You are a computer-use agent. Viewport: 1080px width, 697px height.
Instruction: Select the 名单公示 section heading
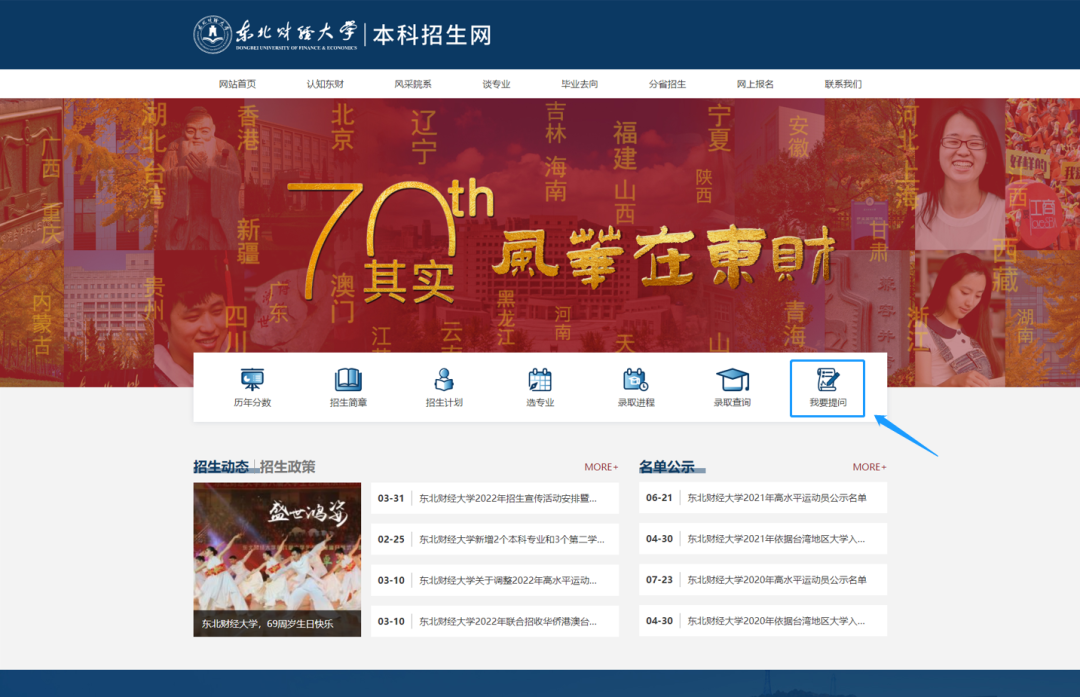[667, 466]
